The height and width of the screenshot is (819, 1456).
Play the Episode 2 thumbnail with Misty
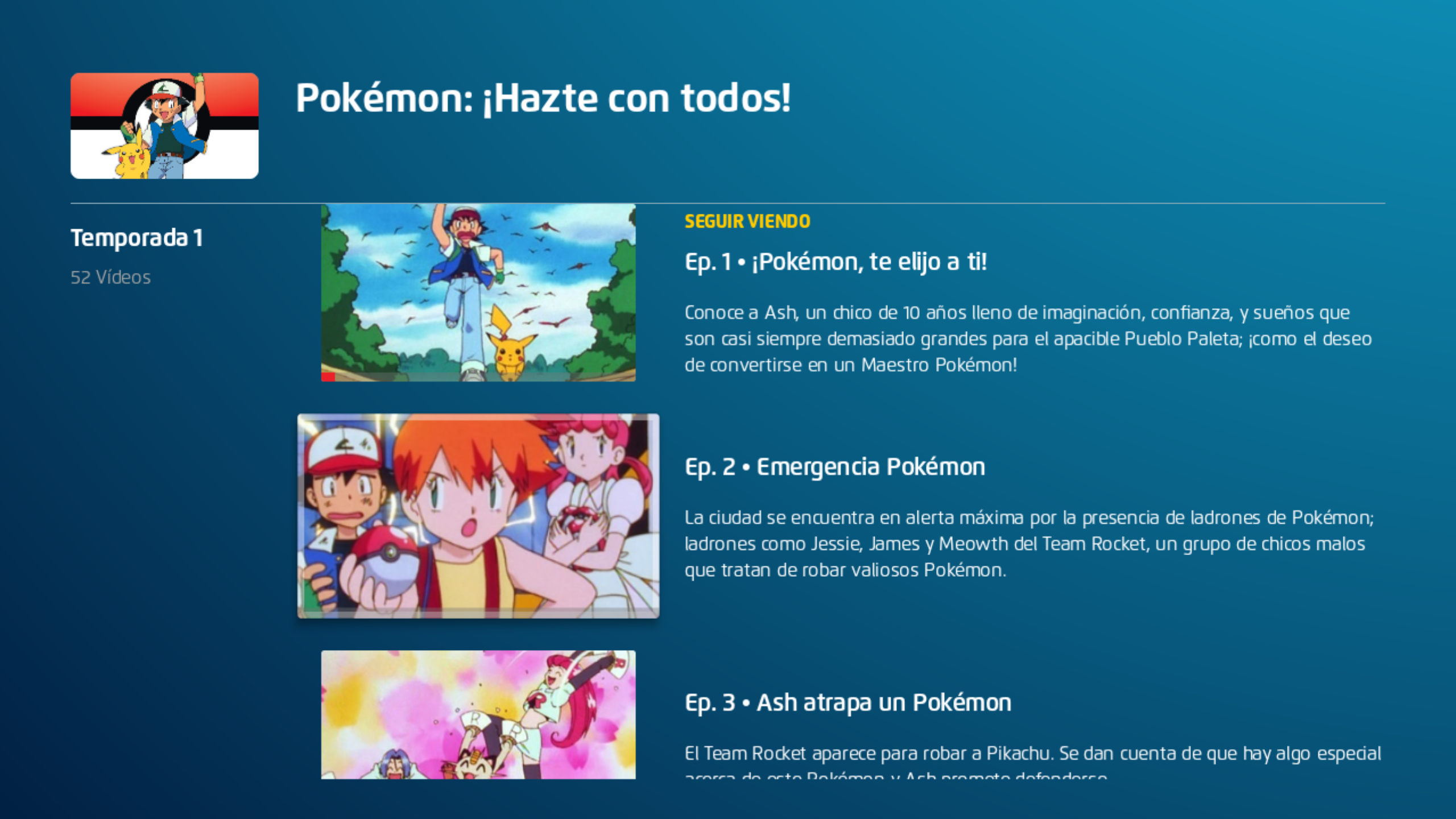pos(478,516)
